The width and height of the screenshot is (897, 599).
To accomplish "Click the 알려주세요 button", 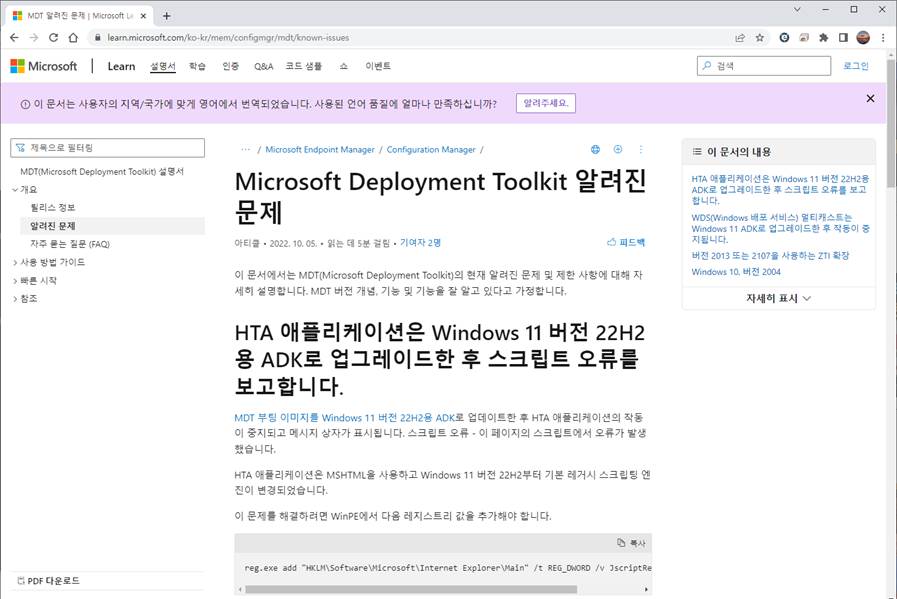I will pyautogui.click(x=546, y=103).
